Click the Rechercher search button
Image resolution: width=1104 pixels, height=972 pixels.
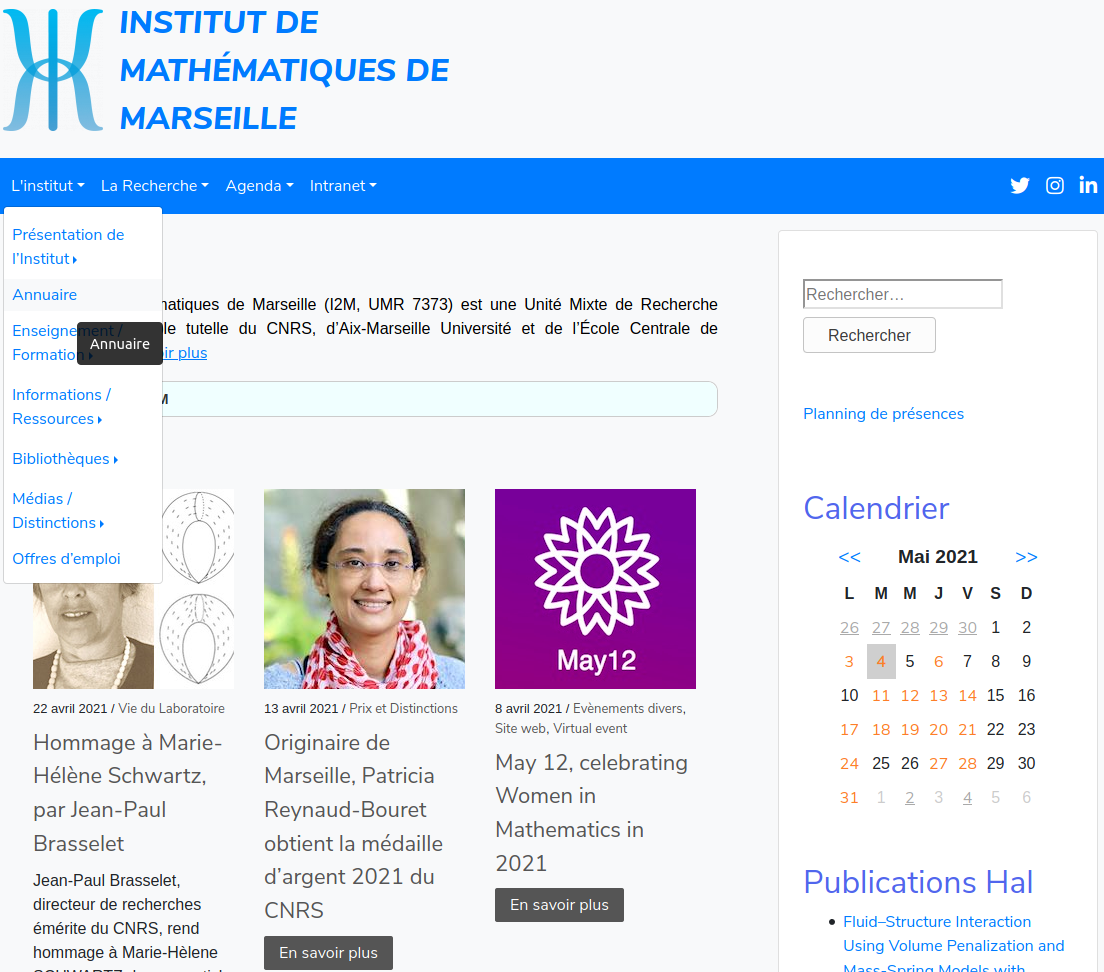(869, 336)
